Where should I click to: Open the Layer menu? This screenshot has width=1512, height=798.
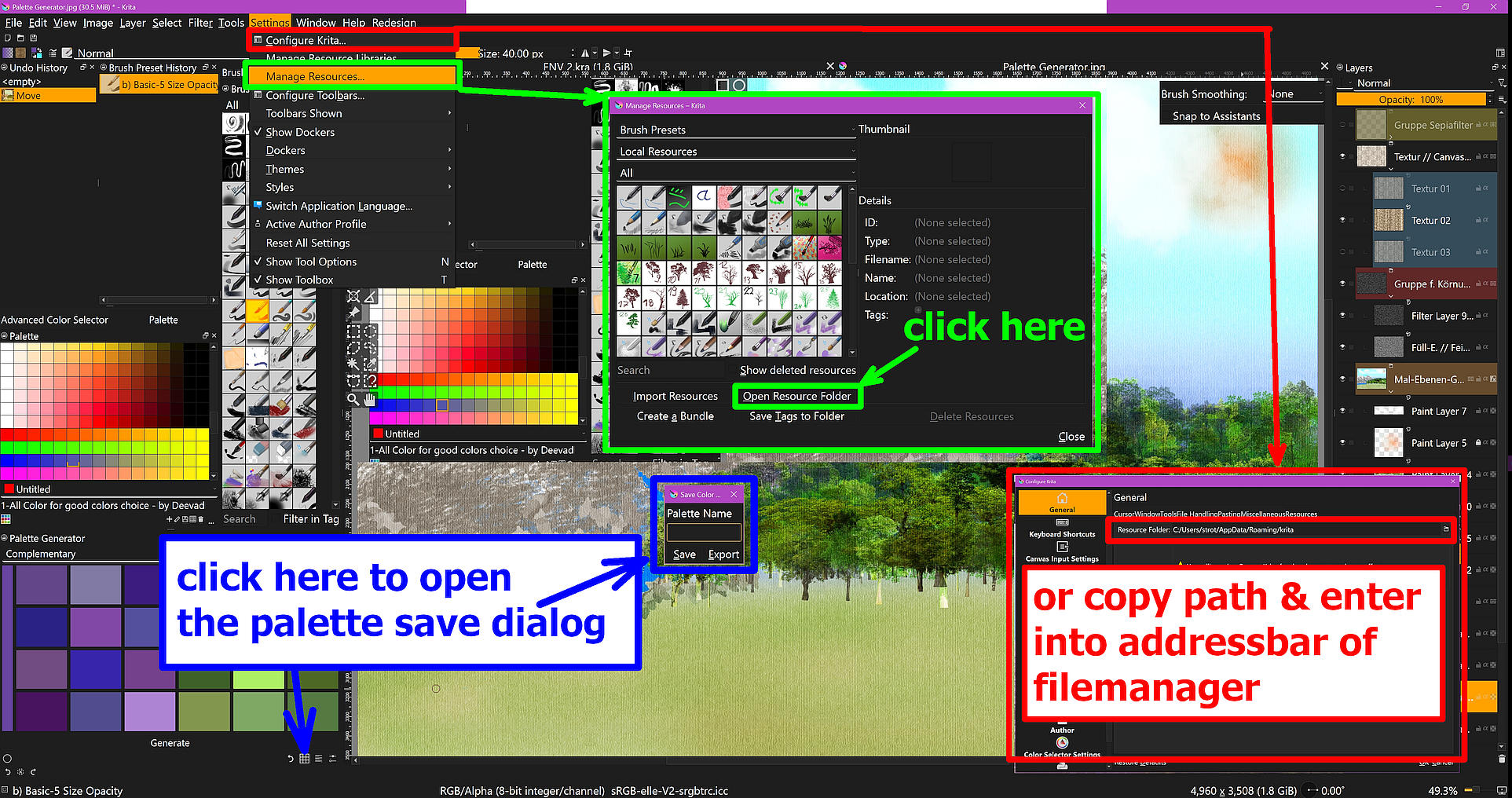132,23
